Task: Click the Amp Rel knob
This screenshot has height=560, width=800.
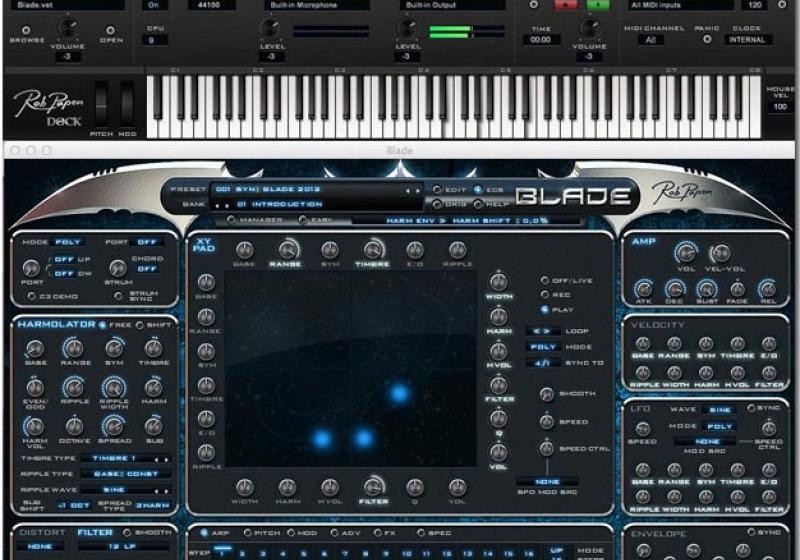Action: pos(767,289)
